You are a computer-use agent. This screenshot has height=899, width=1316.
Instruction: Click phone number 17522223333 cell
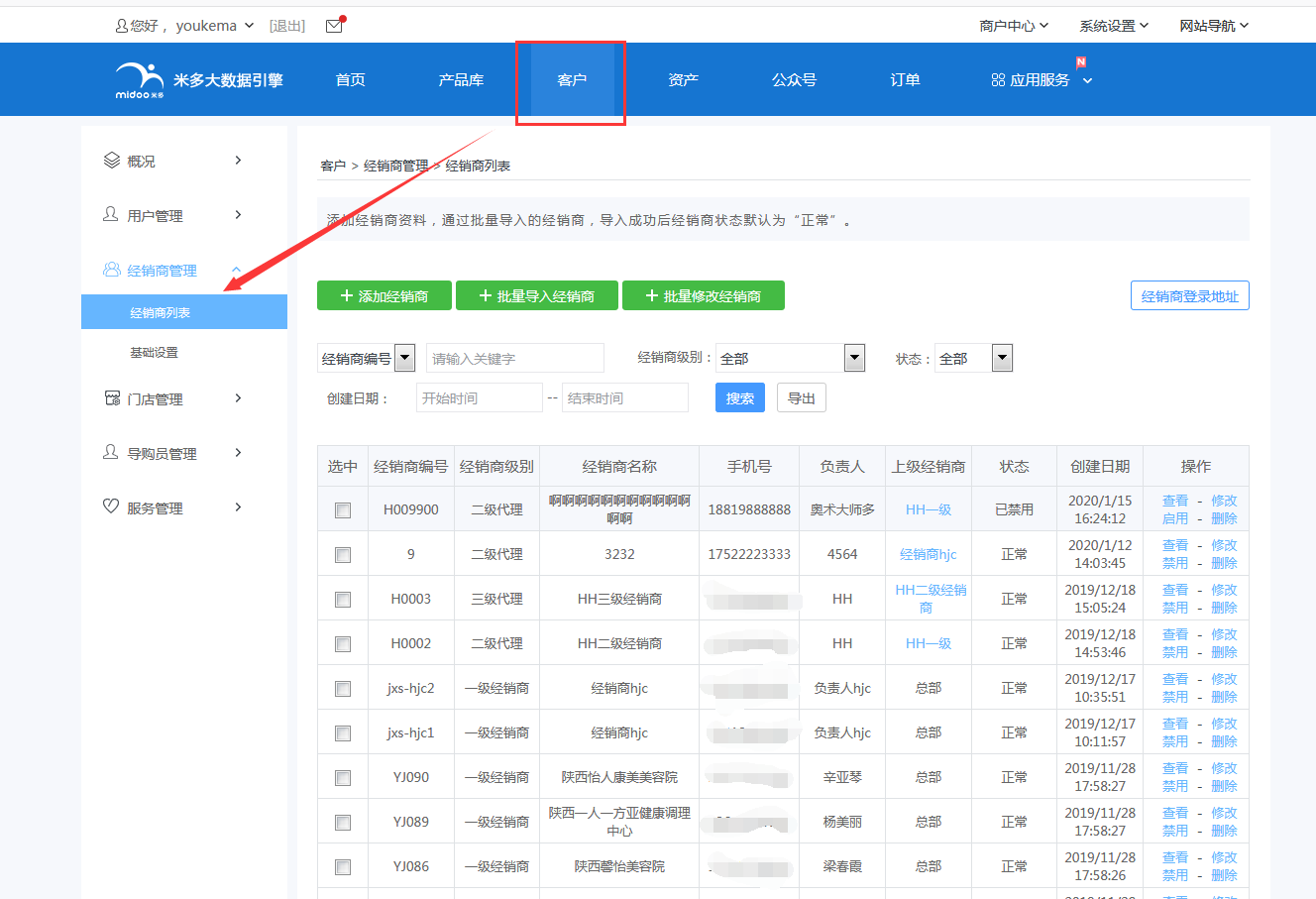click(x=749, y=554)
